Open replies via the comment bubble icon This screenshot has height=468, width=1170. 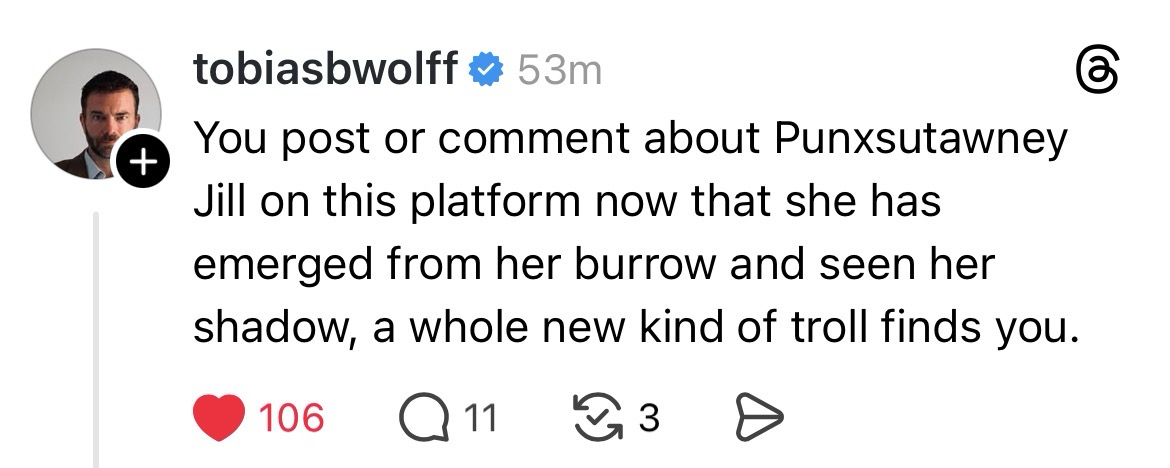click(x=424, y=417)
